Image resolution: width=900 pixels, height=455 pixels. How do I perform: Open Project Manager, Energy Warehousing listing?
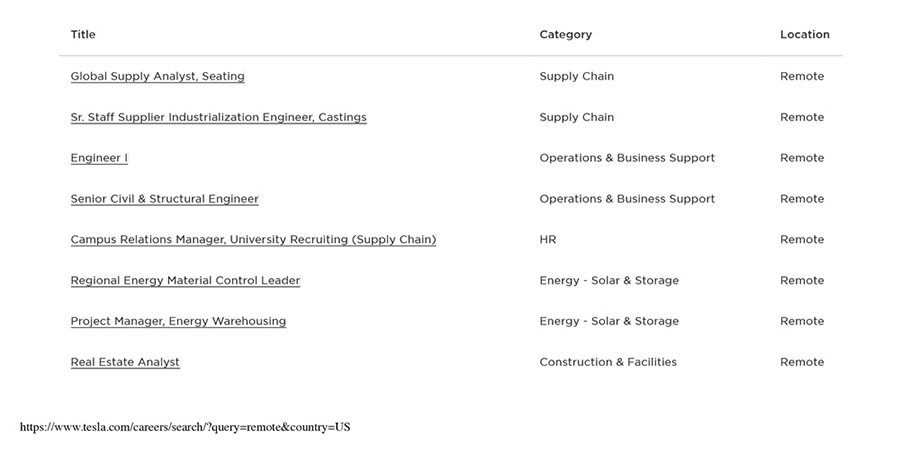(178, 321)
